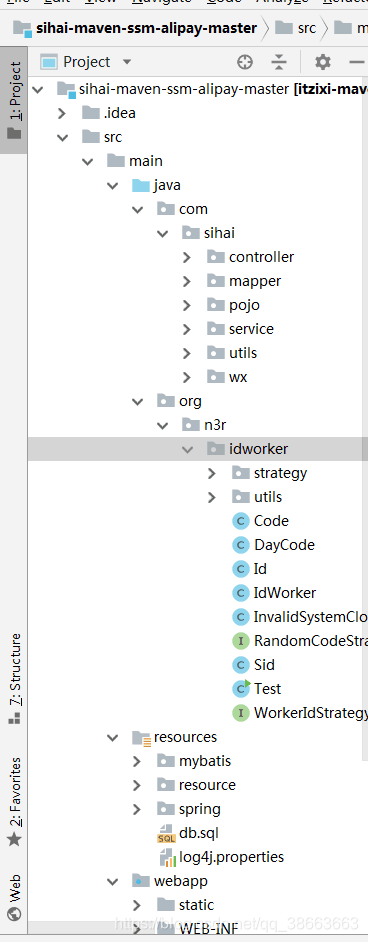
Task: Select the idworker package name
Action: (259, 449)
